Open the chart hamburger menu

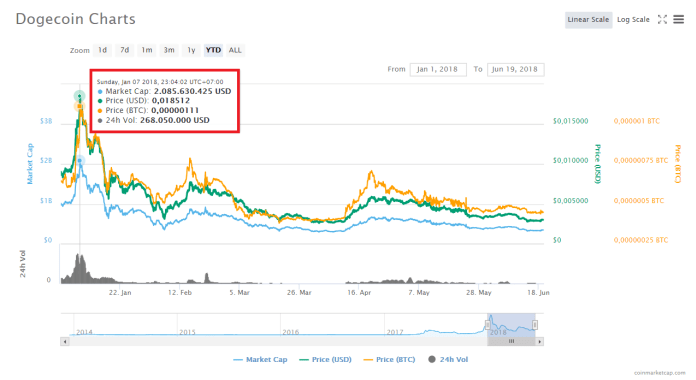[x=678, y=19]
